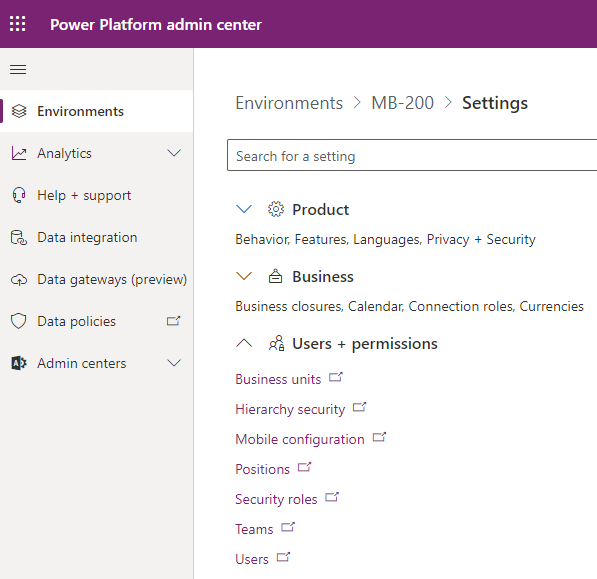
Task: Click the Help + support headset icon
Action: (x=19, y=195)
